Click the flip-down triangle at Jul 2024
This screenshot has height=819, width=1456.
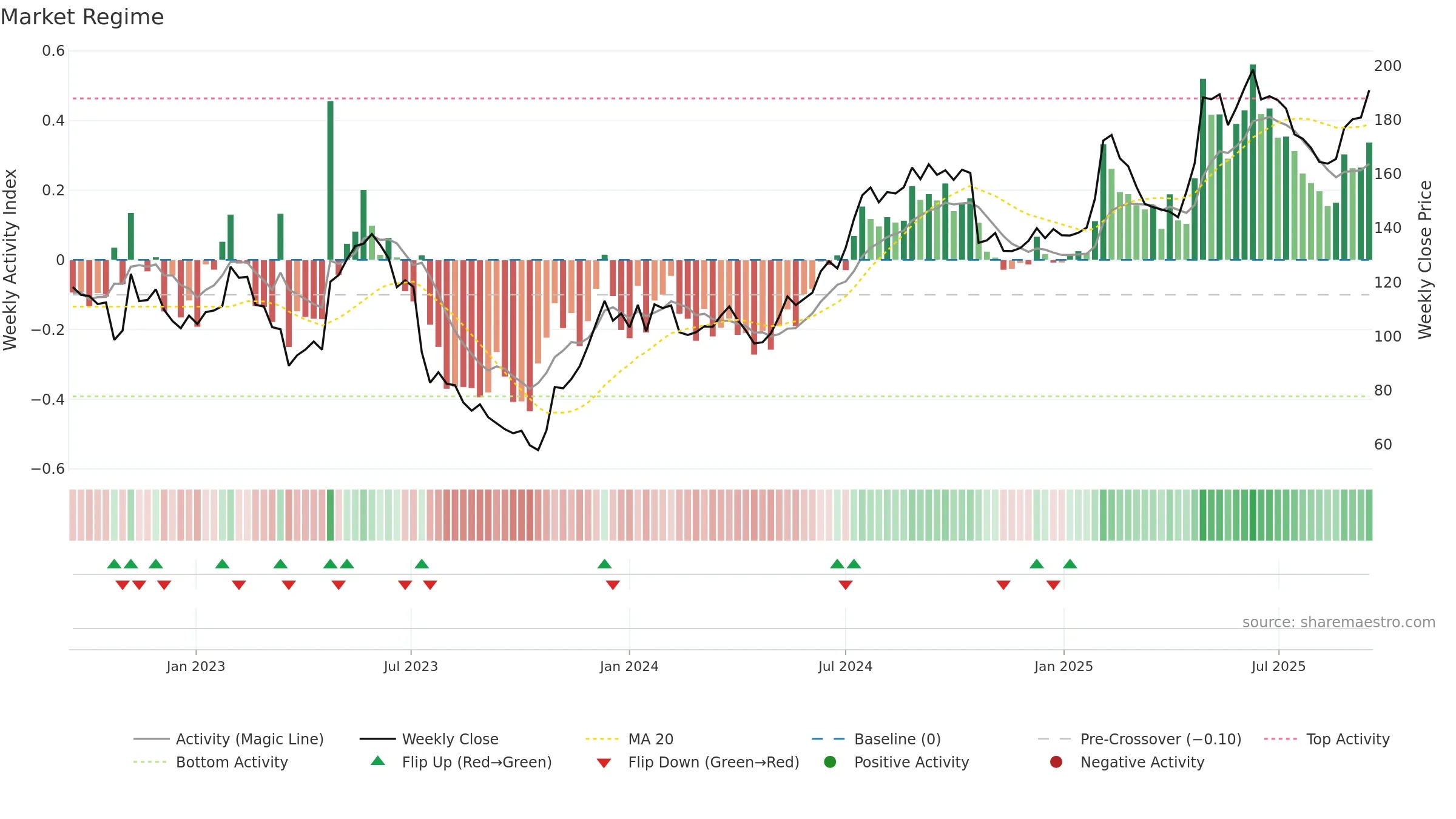coord(846,585)
